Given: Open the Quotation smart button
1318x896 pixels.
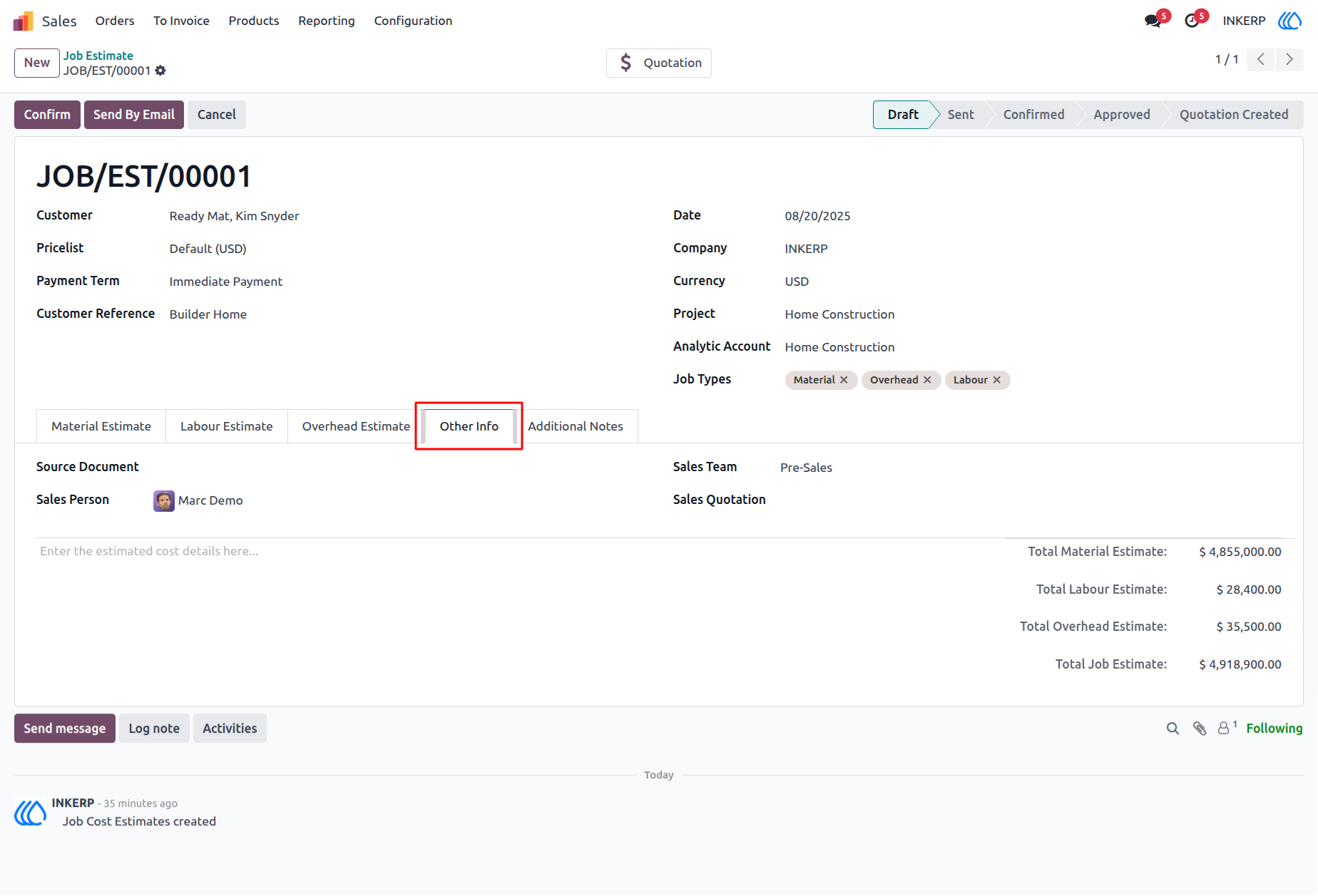Looking at the screenshot, I should pos(659,63).
